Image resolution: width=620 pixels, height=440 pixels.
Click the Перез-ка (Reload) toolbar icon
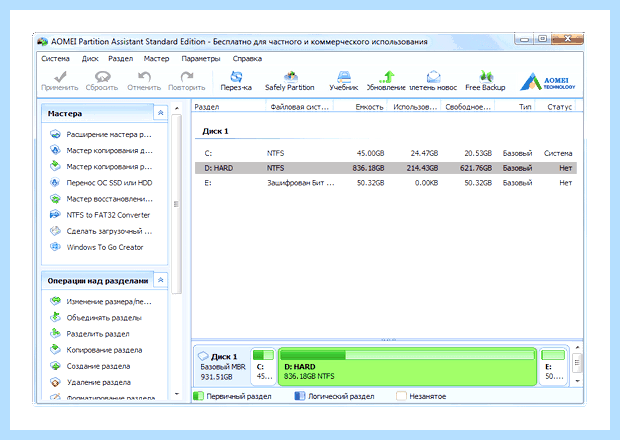[x=236, y=76]
